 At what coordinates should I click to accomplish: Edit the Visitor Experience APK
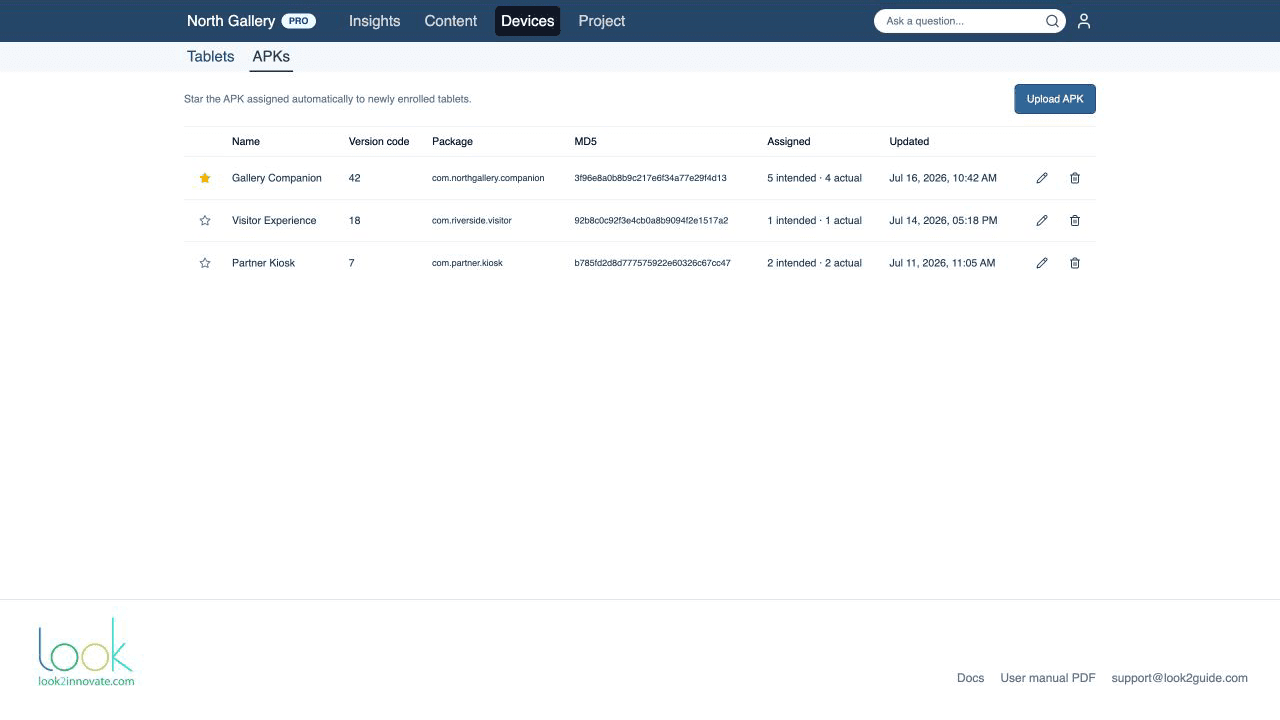(1042, 221)
